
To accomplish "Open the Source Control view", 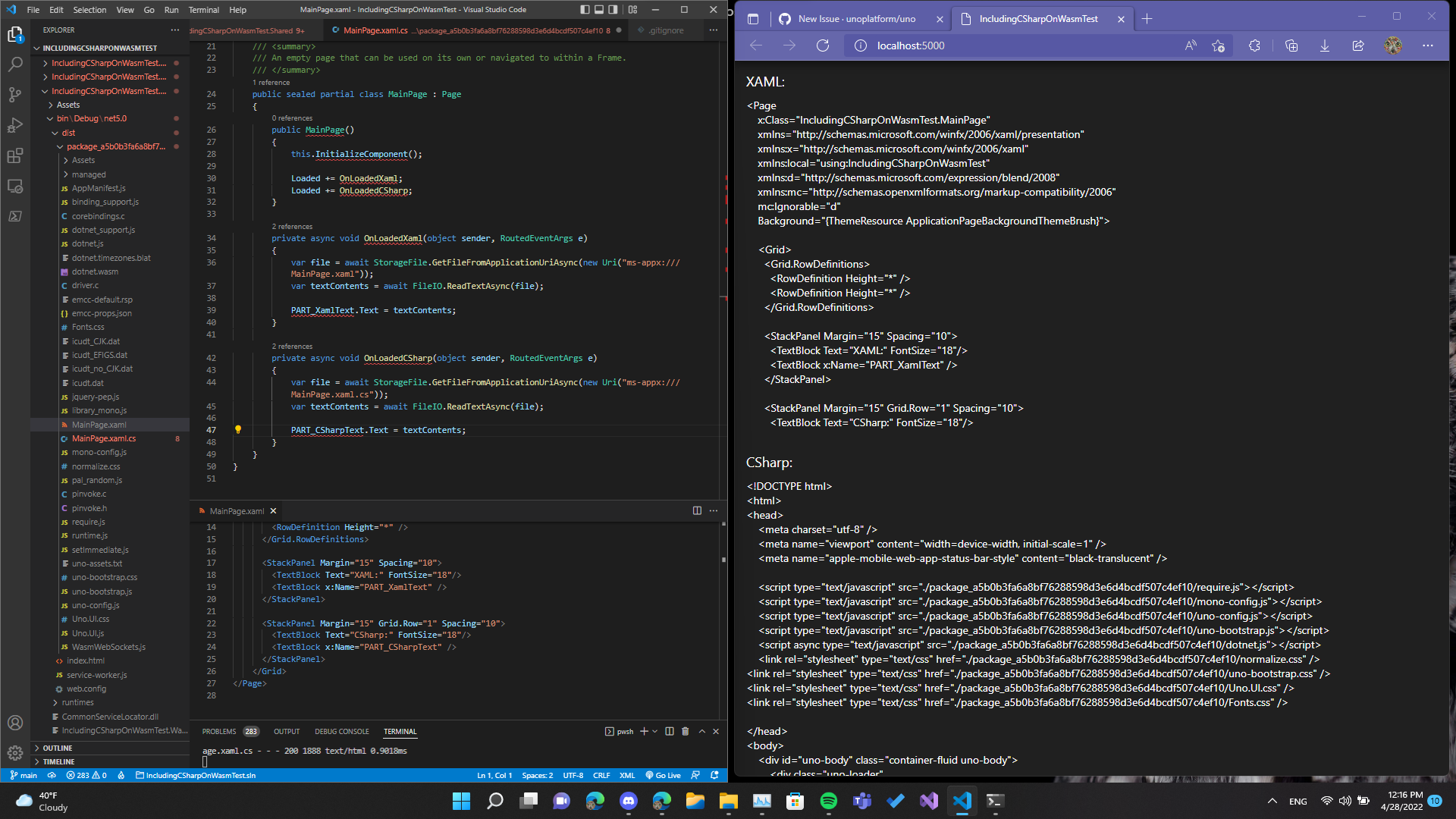I will point(14,95).
